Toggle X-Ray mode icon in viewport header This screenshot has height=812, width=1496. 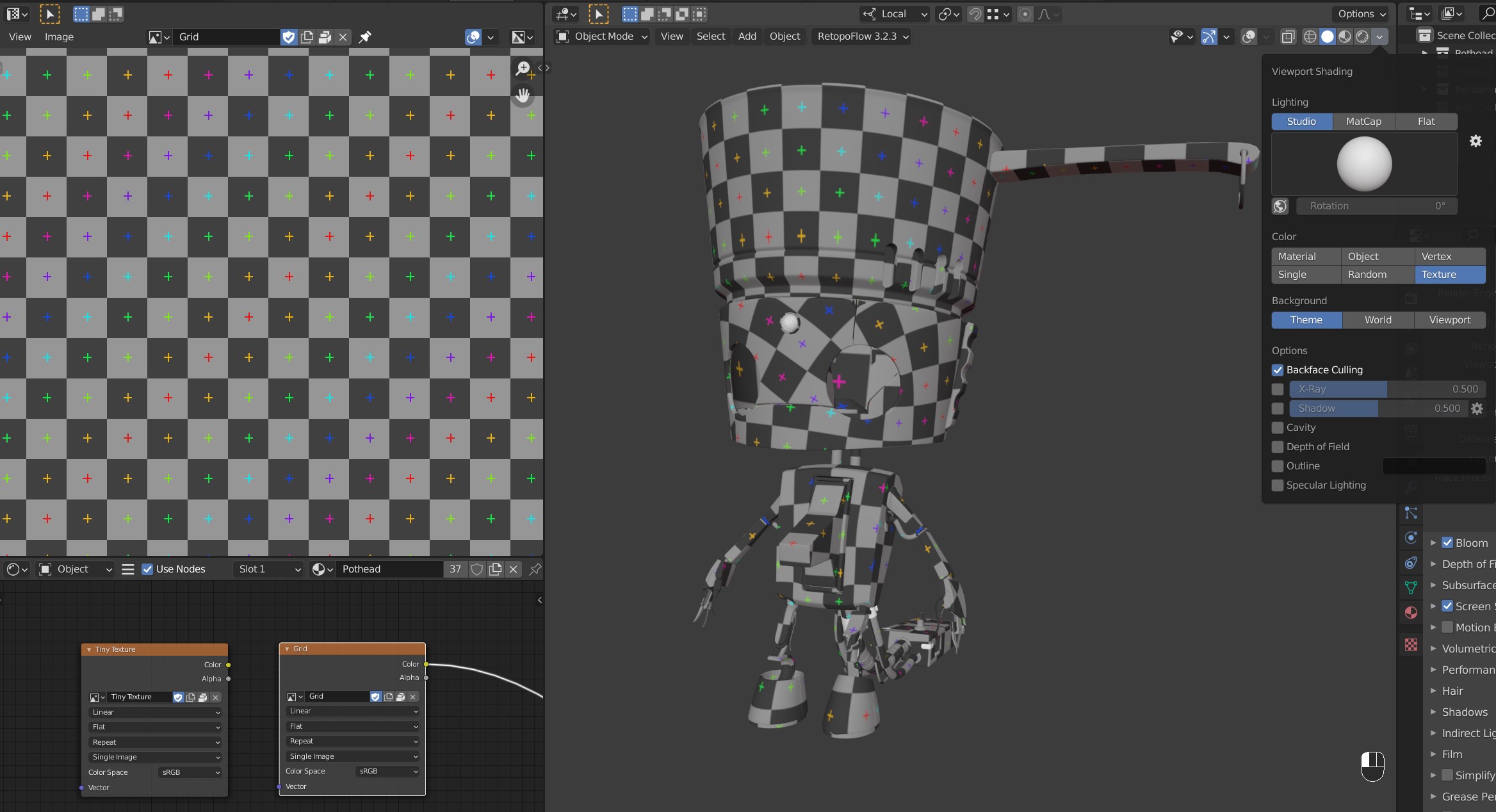click(x=1288, y=37)
